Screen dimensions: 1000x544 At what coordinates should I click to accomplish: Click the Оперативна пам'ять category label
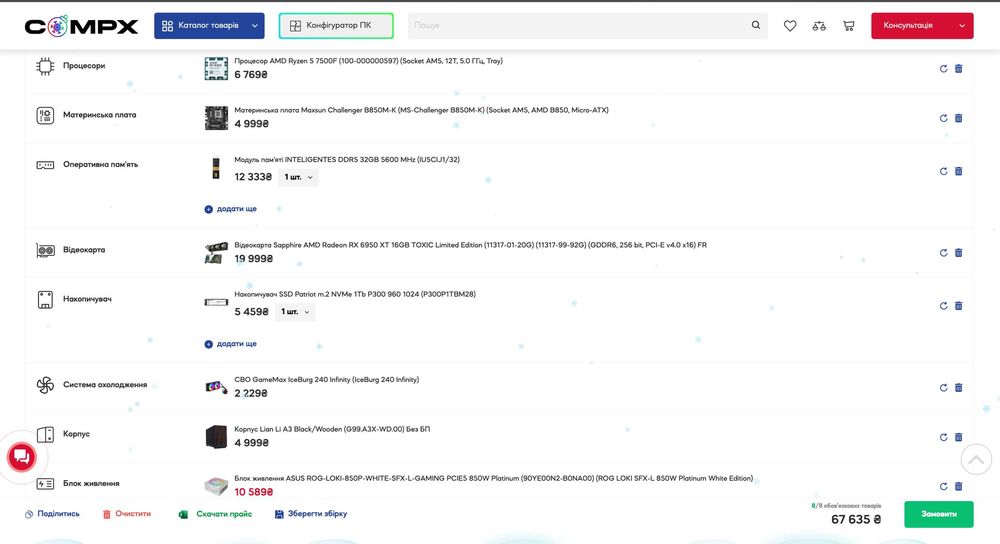[x=100, y=165]
